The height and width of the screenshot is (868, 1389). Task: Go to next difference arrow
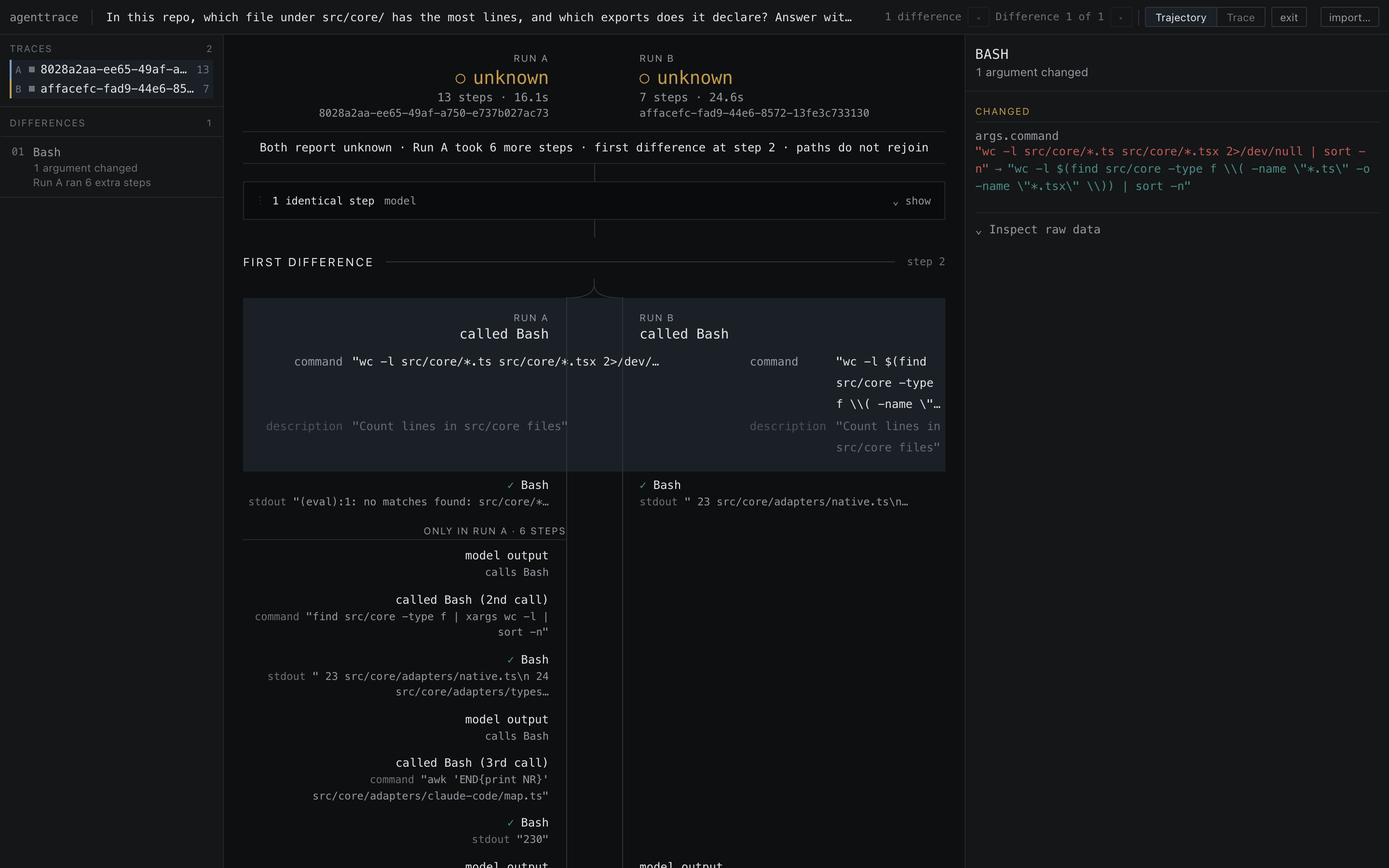coord(1121,17)
